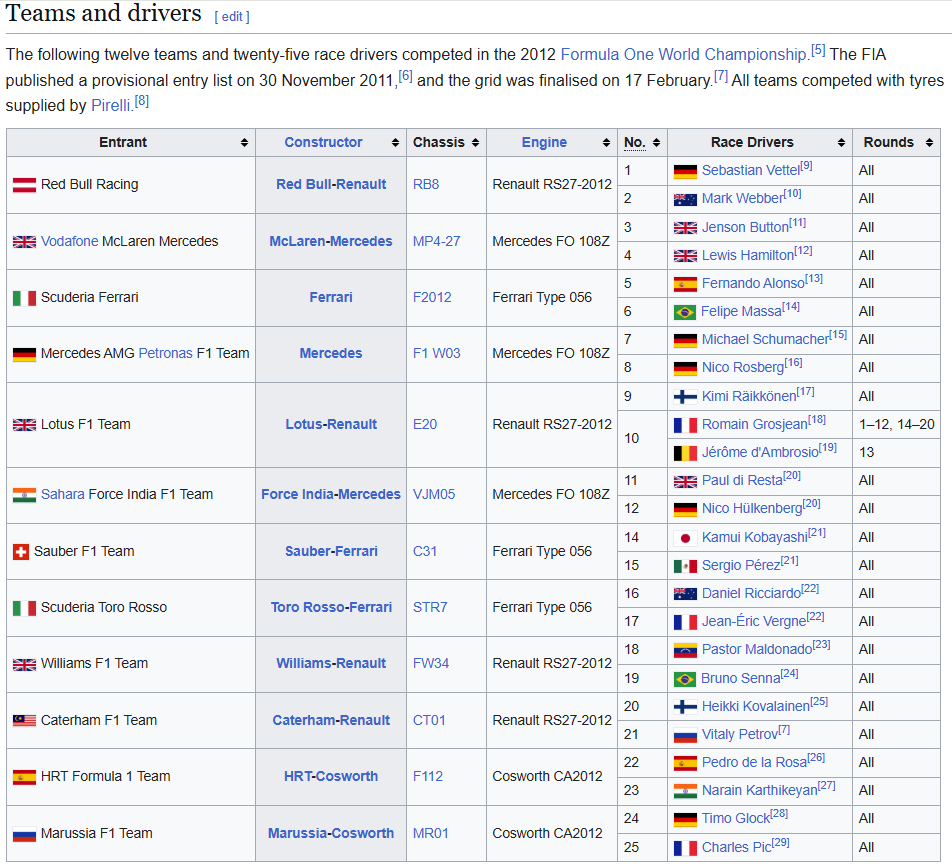Open reference footnote 6
Viewport: 952px width, 864px height.
pos(405,76)
